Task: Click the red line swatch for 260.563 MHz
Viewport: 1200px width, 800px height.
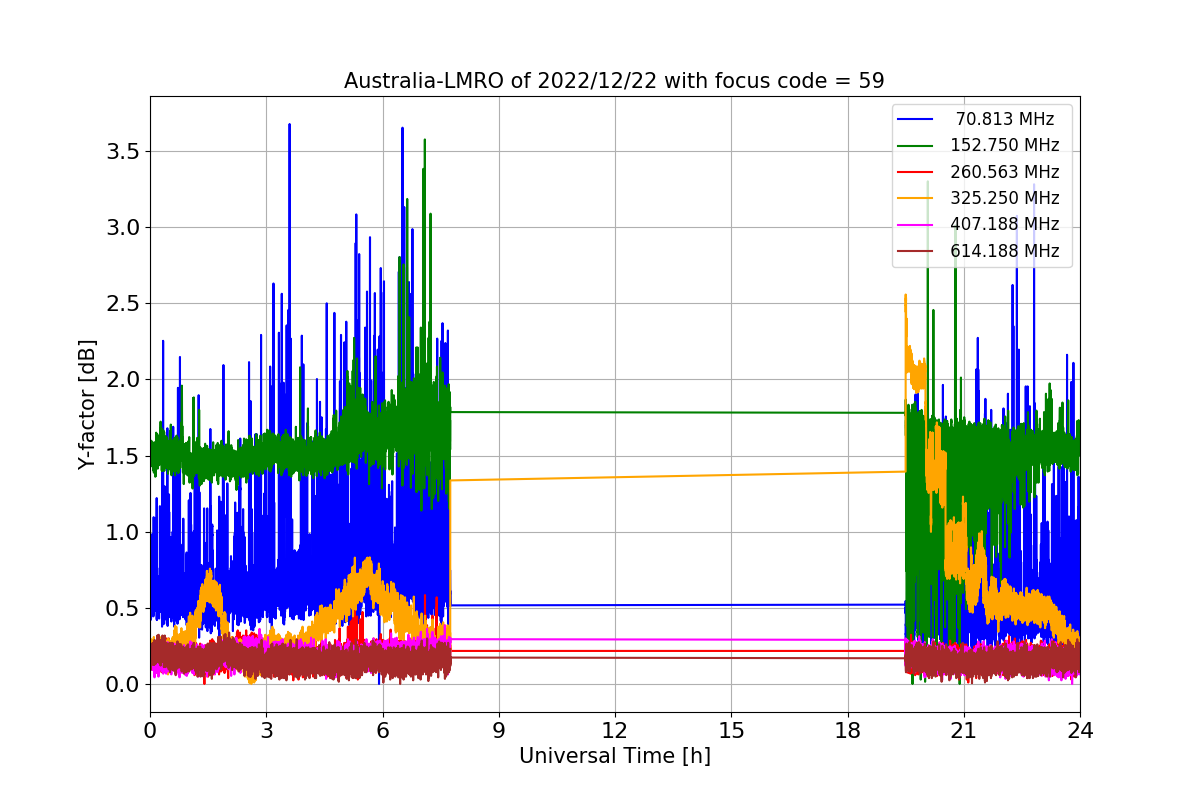Action: click(x=916, y=172)
